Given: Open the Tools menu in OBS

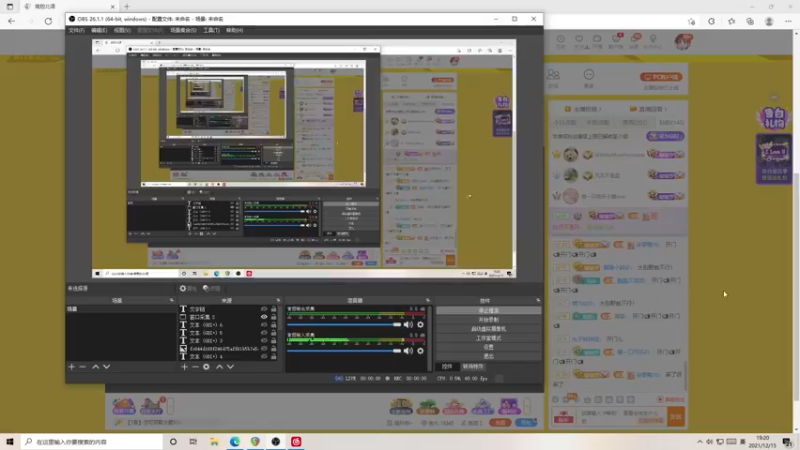Looking at the screenshot, I should point(211,30).
